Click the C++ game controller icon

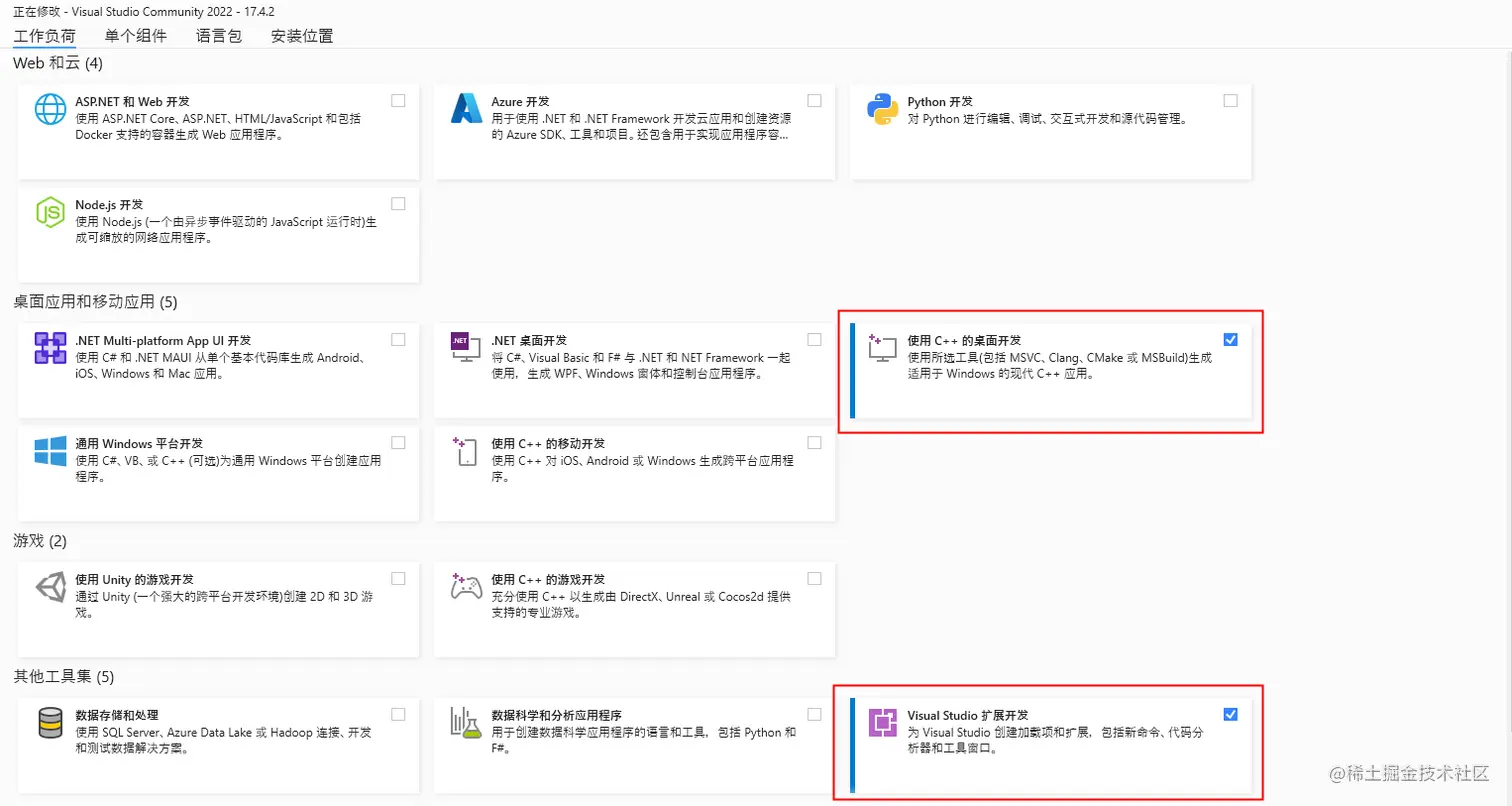coord(467,587)
